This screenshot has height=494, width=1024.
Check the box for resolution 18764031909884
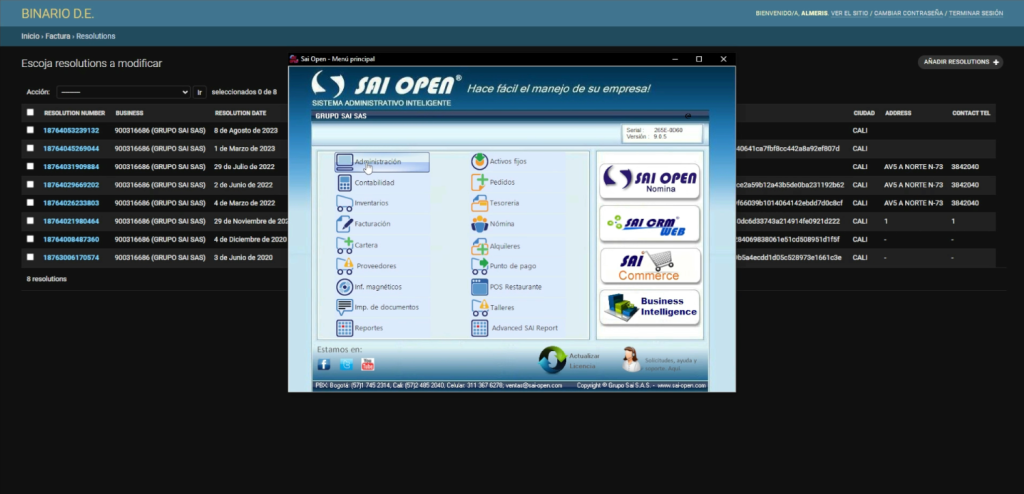30,166
